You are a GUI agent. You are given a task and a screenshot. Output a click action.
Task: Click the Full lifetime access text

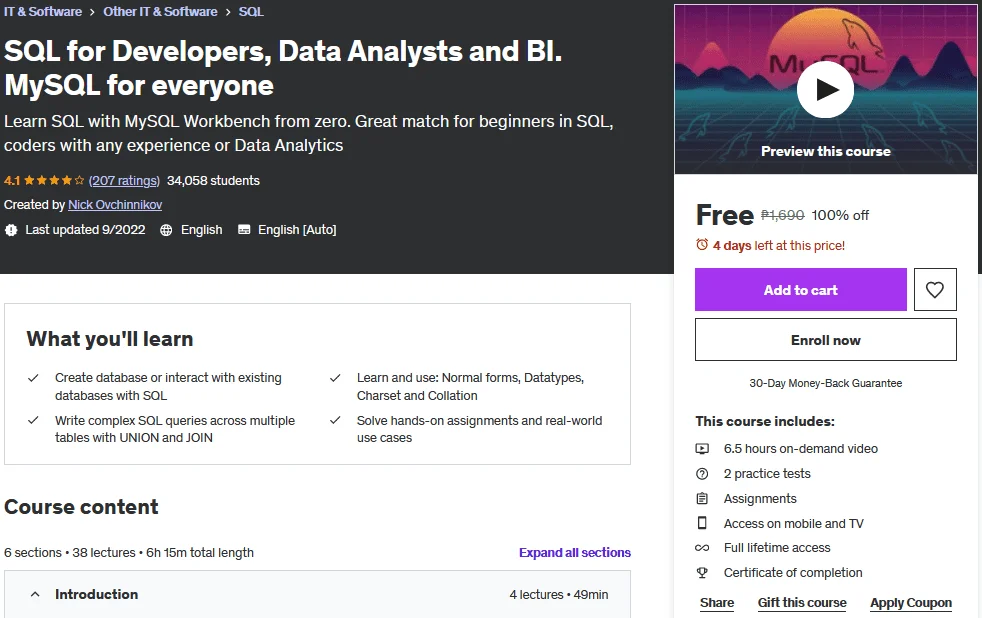pos(777,548)
